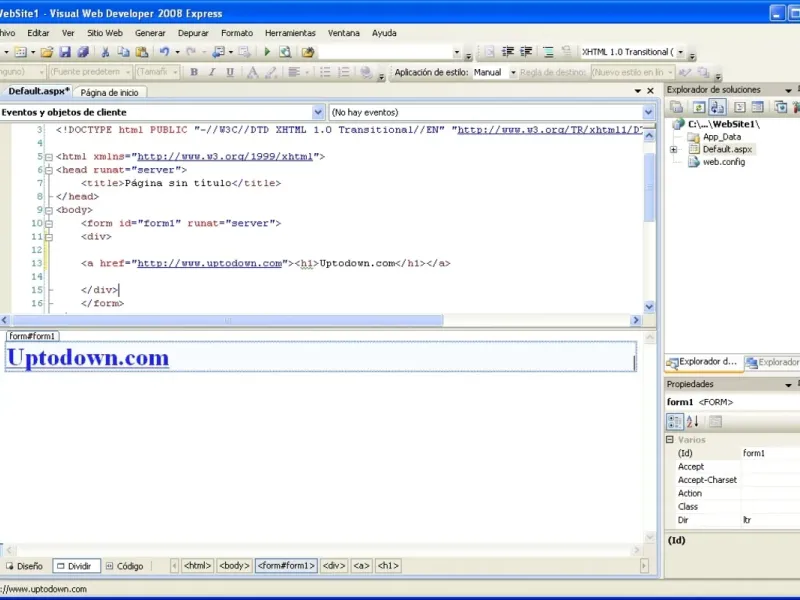
Task: Paste from clipboard using the Paste icon
Action: pos(141,52)
